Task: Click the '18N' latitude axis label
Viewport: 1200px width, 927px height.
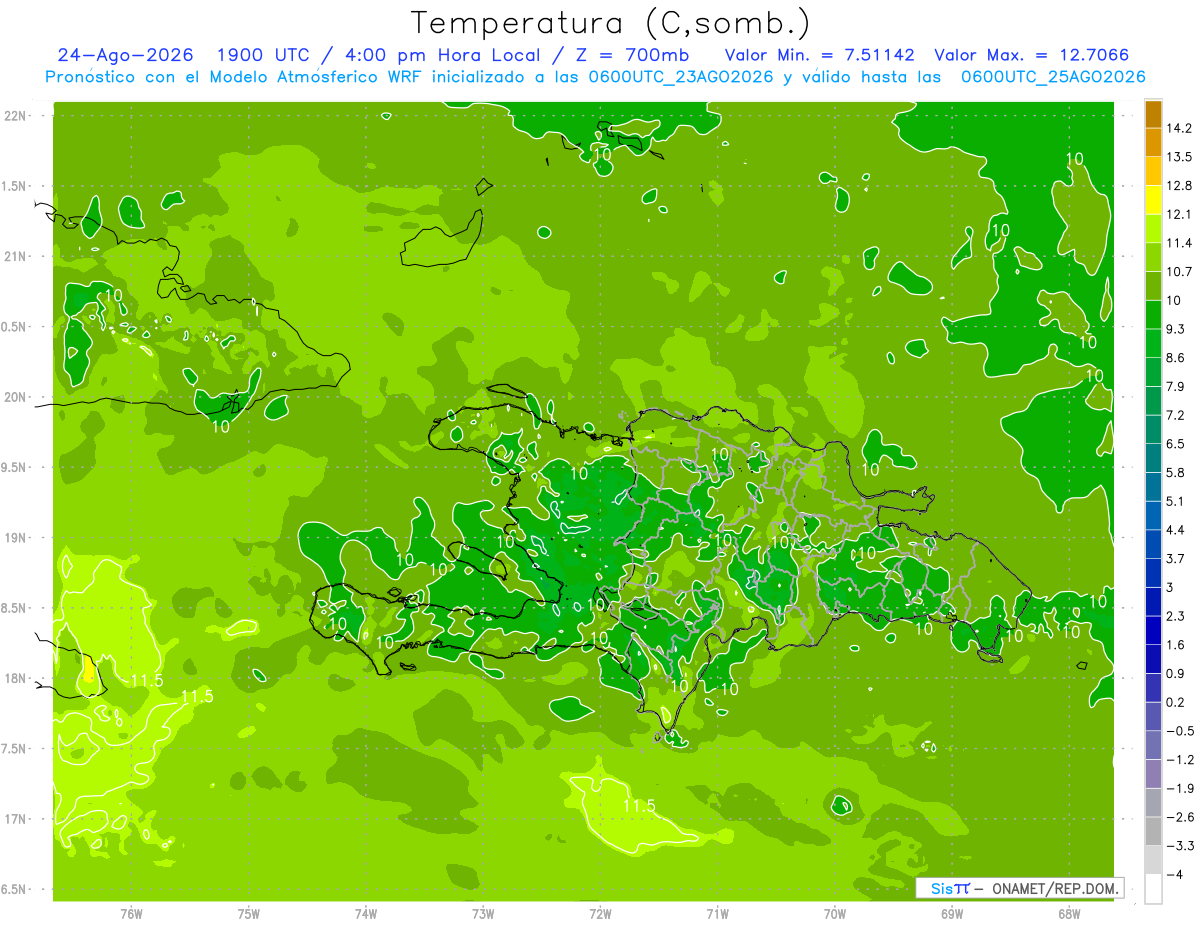Action: click(x=15, y=678)
